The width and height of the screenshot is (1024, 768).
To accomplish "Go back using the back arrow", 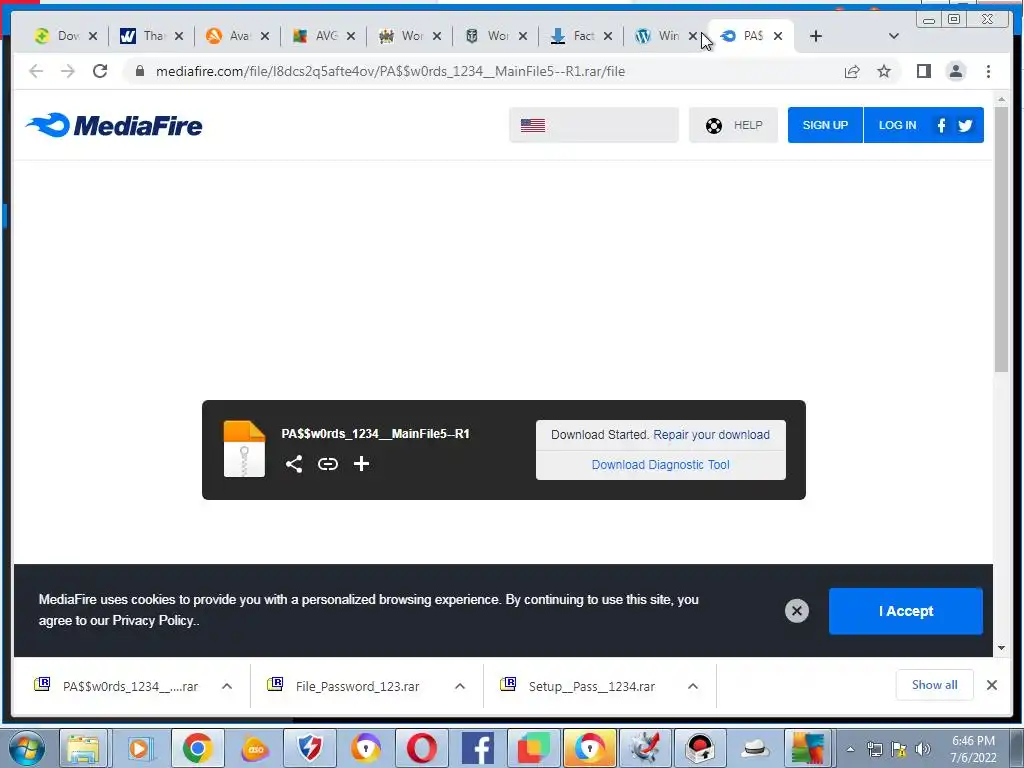I will pos(36,71).
